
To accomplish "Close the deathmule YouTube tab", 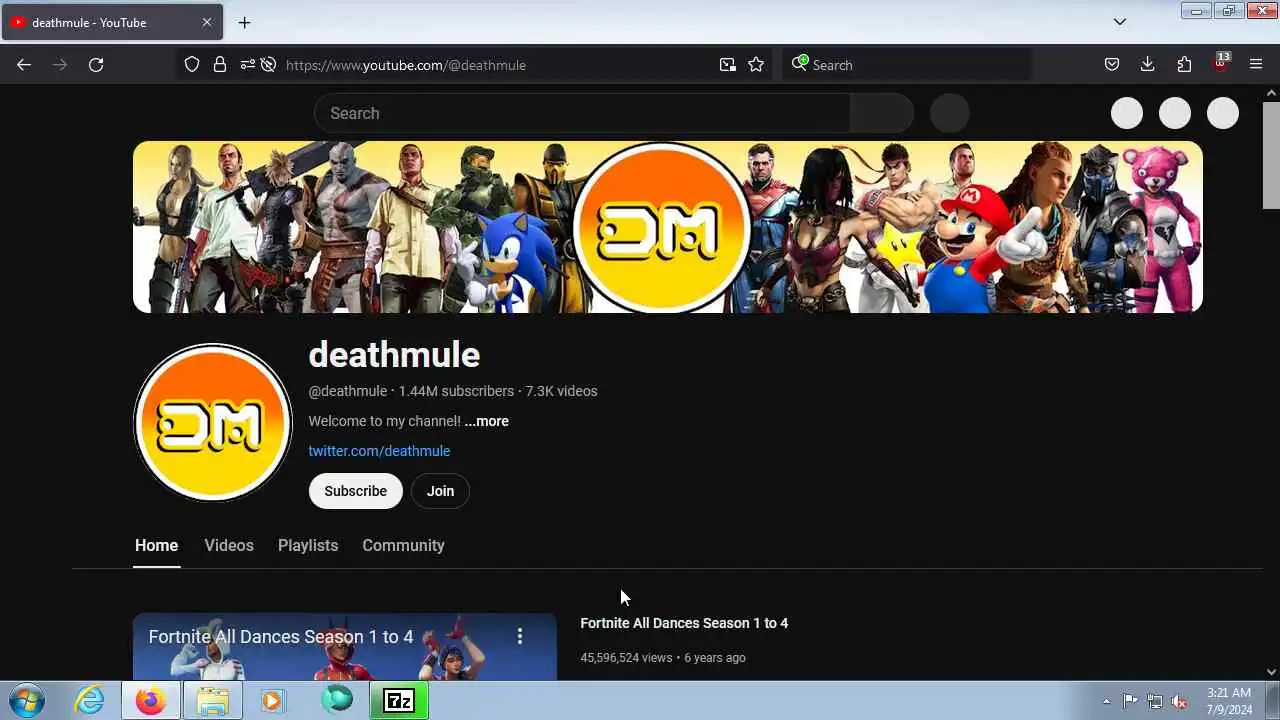I will tap(207, 22).
